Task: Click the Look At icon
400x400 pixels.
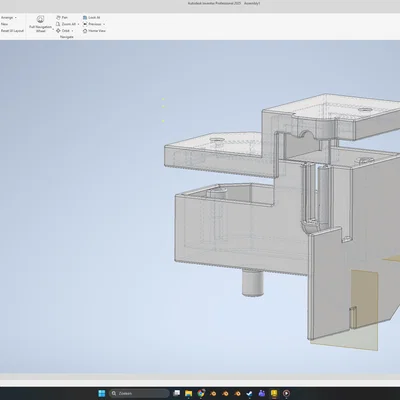Action: [x=85, y=17]
